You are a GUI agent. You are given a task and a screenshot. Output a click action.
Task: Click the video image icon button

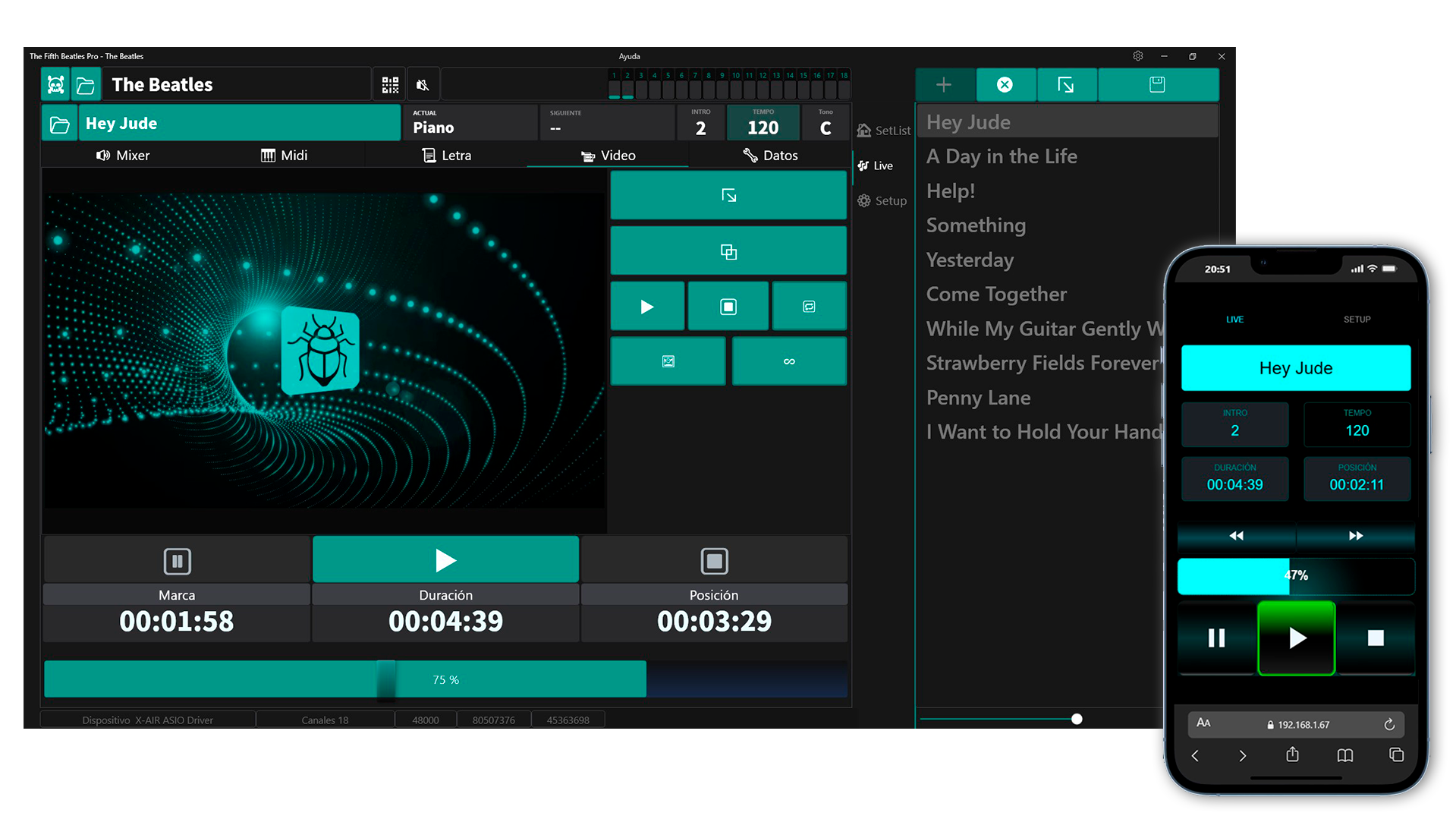click(x=668, y=362)
